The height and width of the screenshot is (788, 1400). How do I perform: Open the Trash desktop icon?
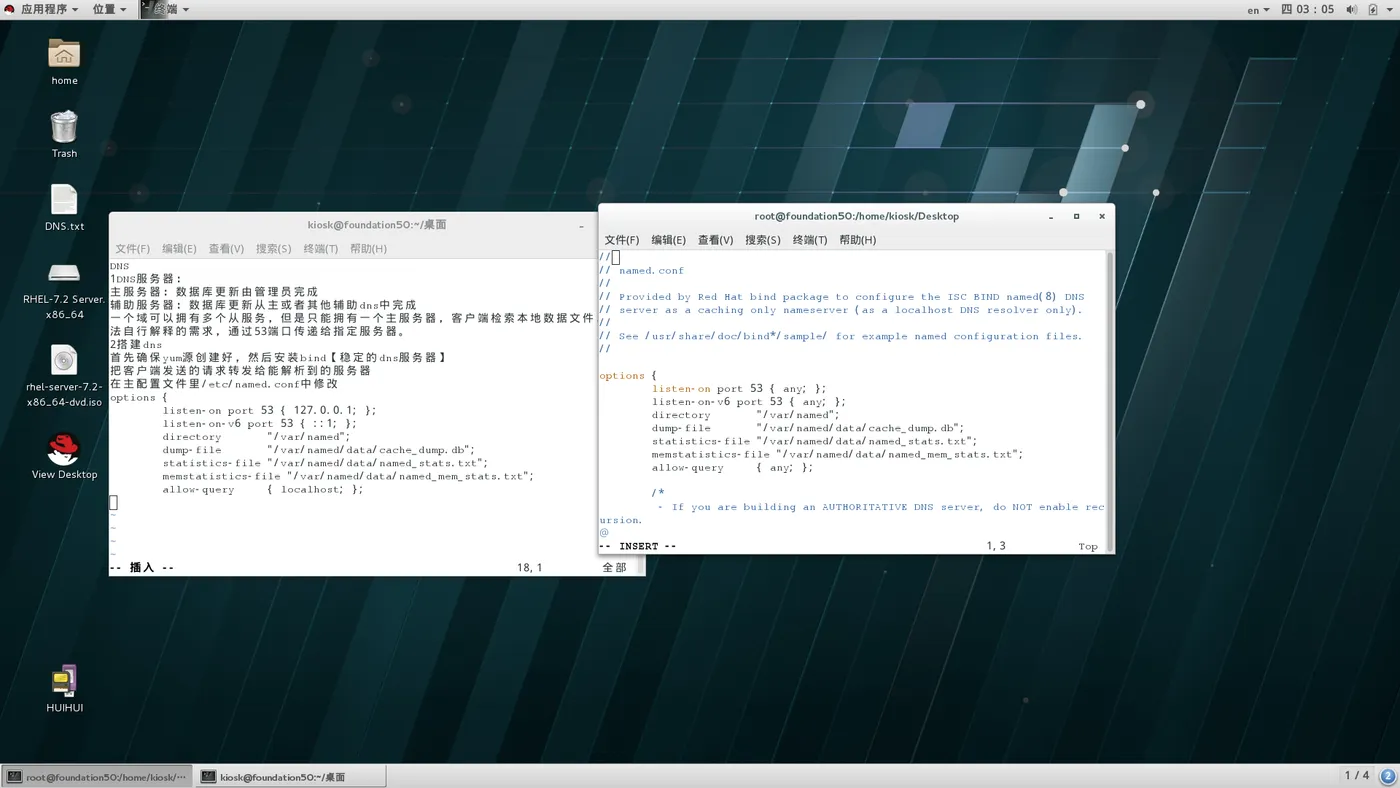pyautogui.click(x=64, y=127)
